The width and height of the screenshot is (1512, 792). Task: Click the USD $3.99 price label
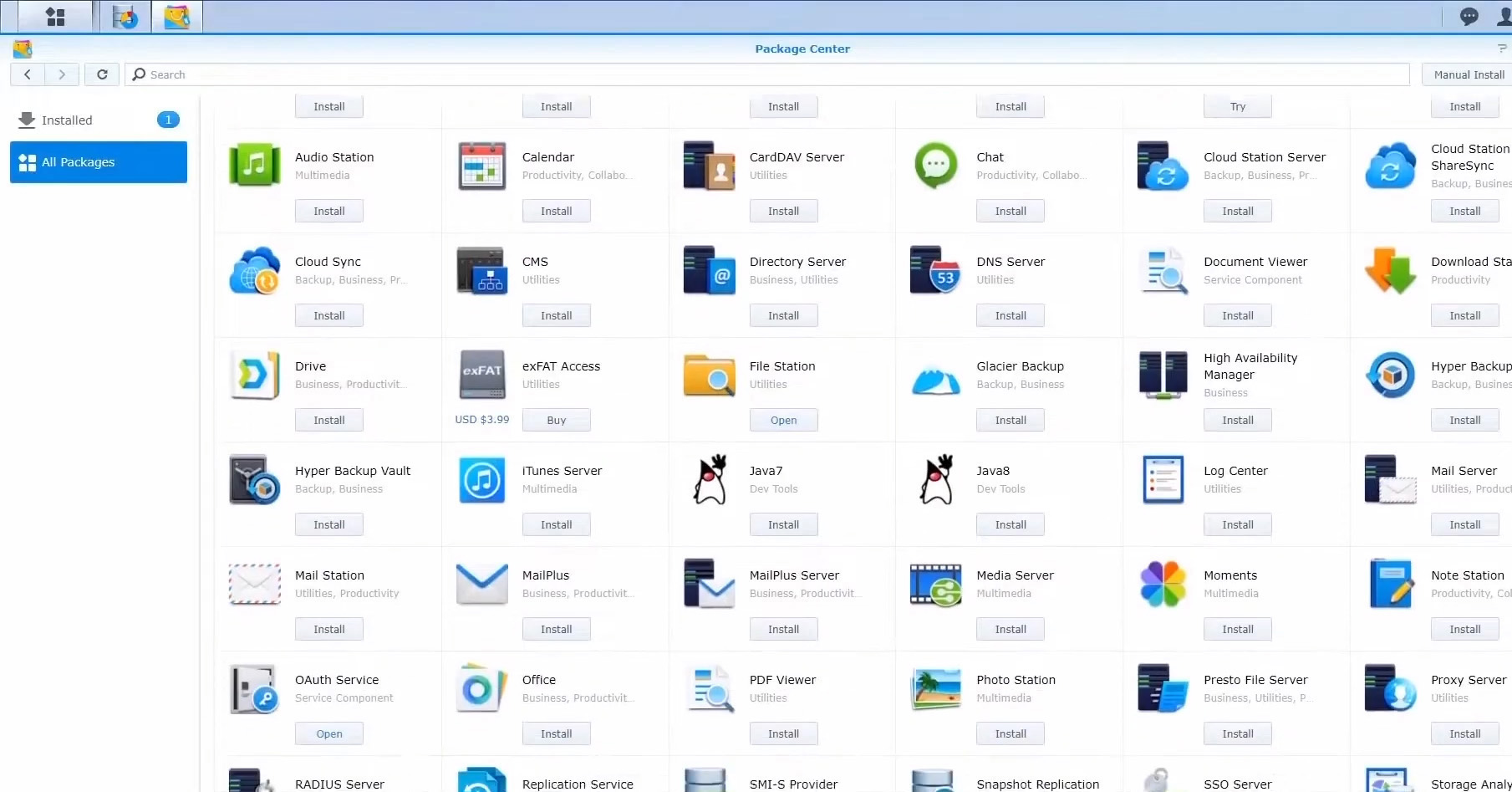click(482, 420)
